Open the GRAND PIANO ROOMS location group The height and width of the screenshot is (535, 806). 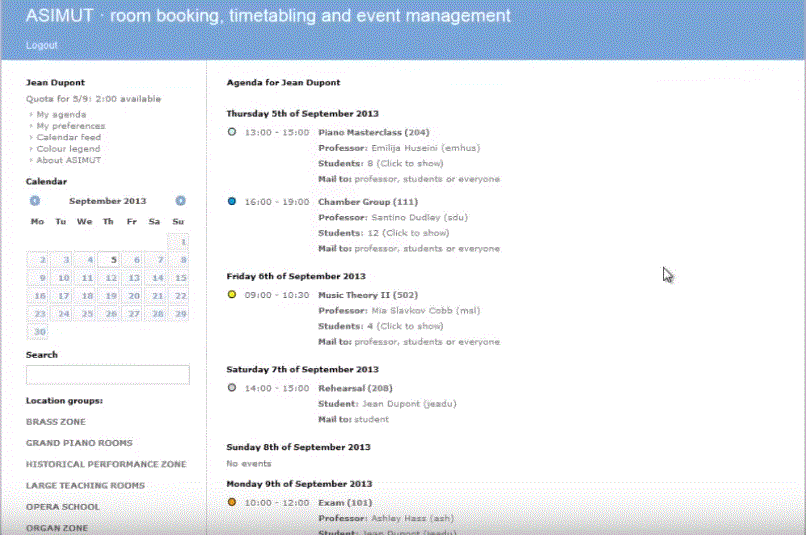pos(79,443)
